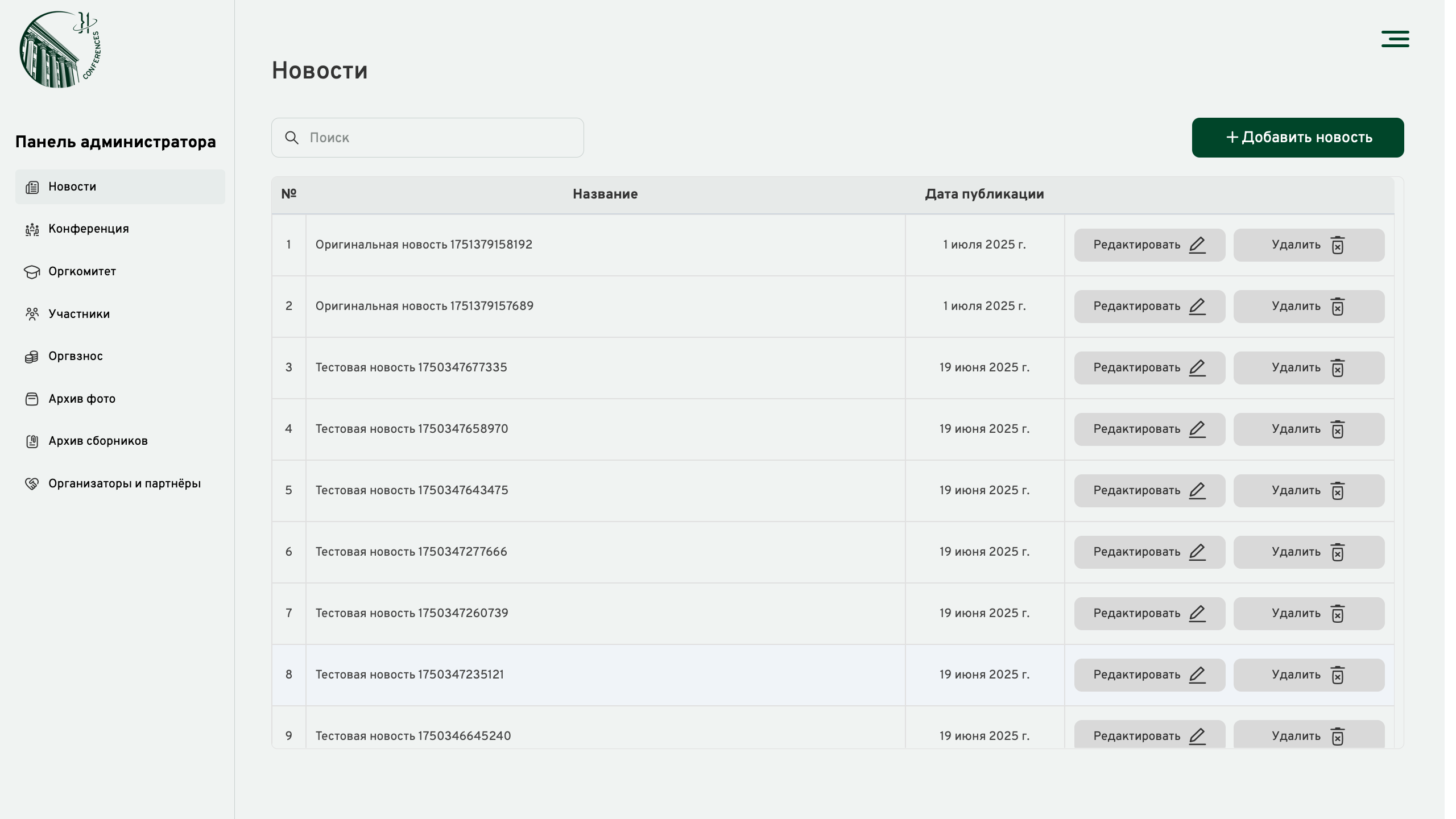
Task: Click the conference logo in top-left corner
Action: pos(59,50)
